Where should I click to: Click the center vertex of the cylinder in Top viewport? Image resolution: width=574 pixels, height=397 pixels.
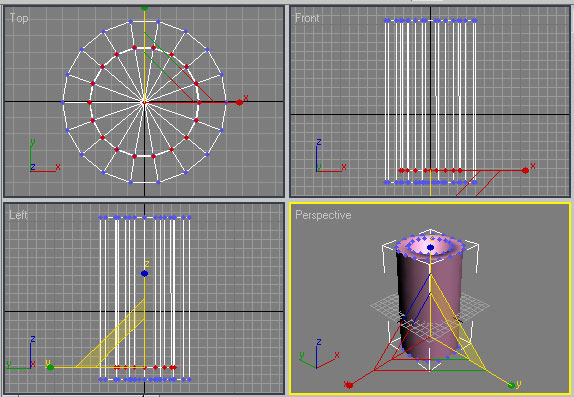pyautogui.click(x=144, y=103)
